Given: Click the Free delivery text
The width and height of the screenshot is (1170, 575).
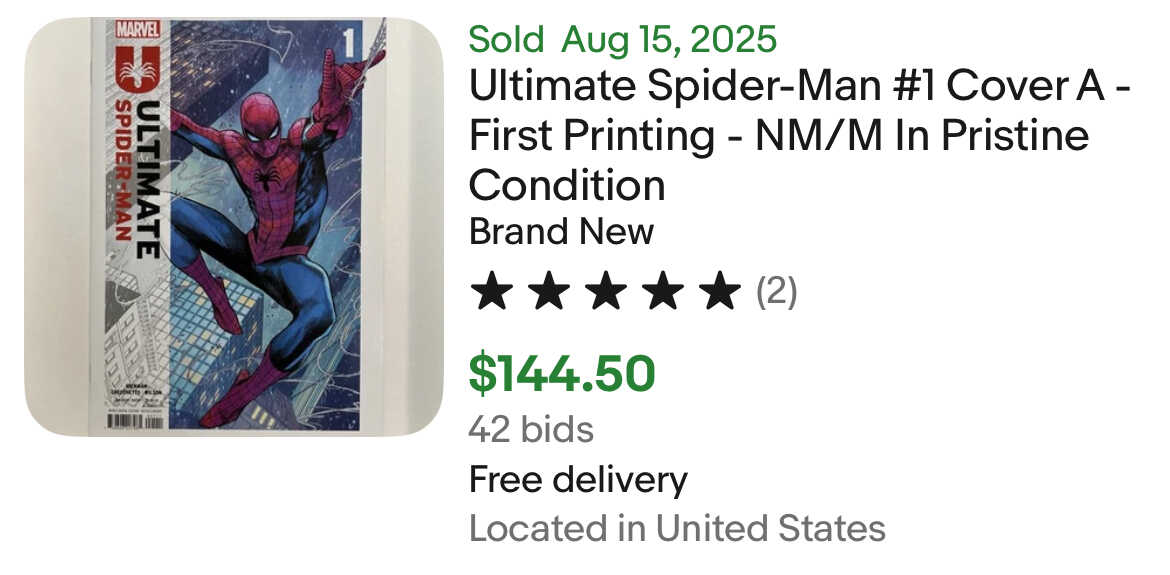Looking at the screenshot, I should (578, 480).
